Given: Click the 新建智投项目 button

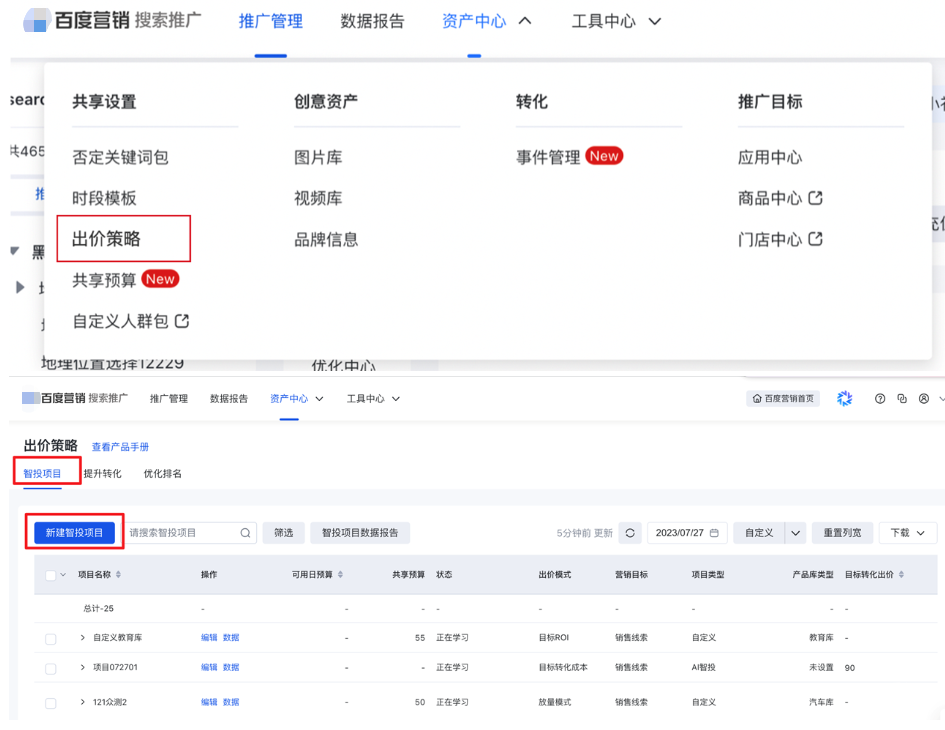Looking at the screenshot, I should coord(73,533).
